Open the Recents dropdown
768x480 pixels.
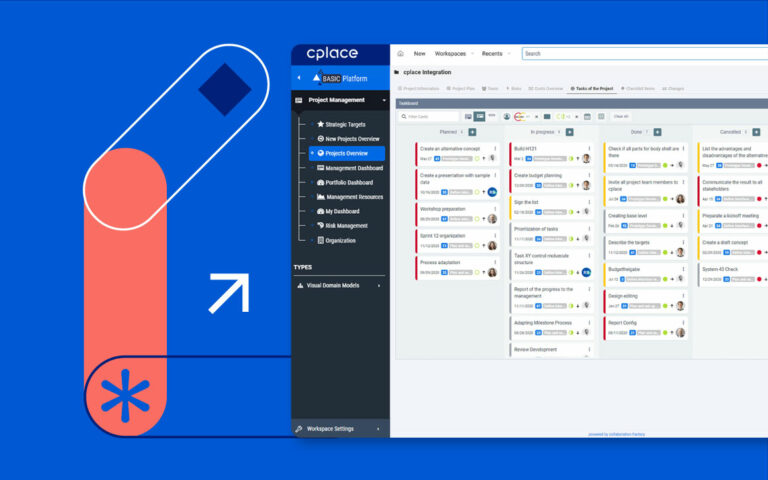point(495,54)
